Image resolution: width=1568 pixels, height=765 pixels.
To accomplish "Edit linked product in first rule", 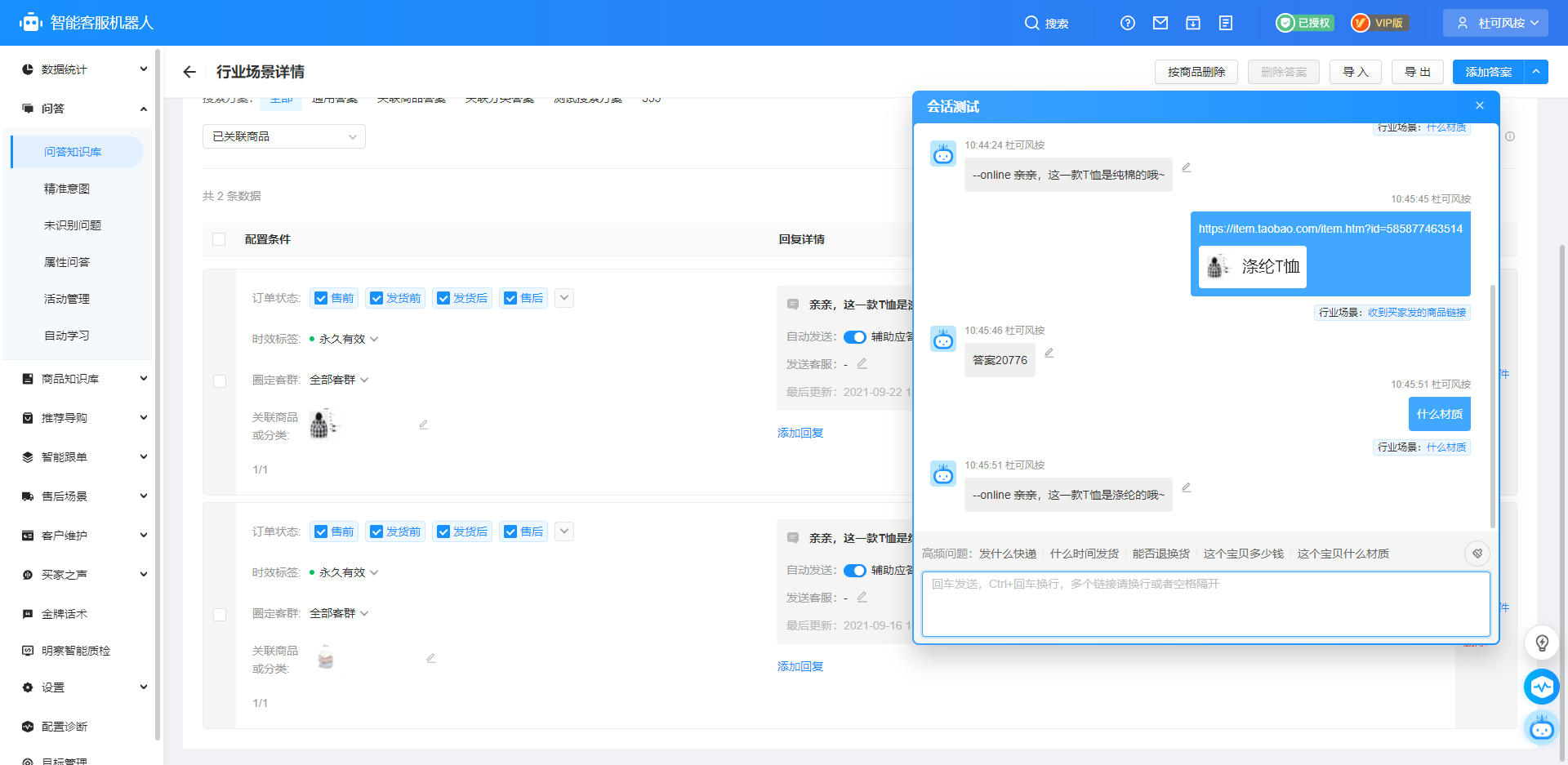I will [424, 425].
